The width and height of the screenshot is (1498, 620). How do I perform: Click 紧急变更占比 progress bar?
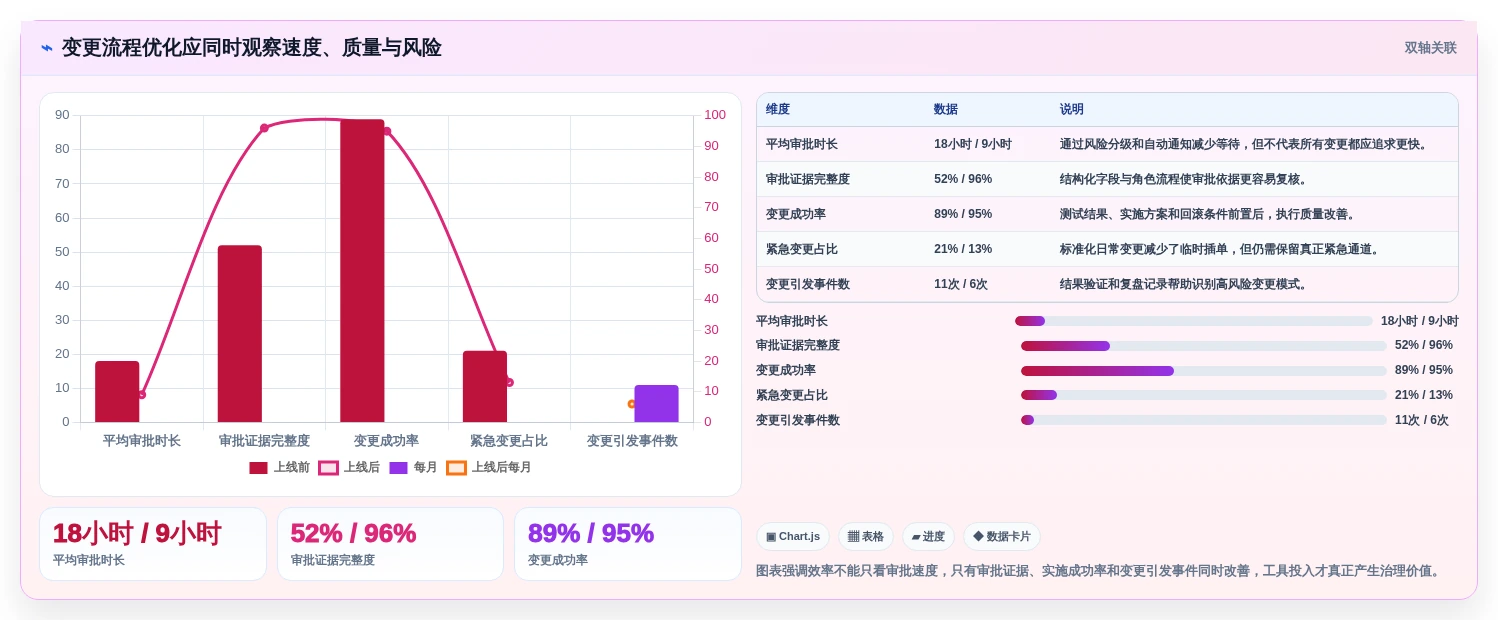pyautogui.click(x=1203, y=395)
